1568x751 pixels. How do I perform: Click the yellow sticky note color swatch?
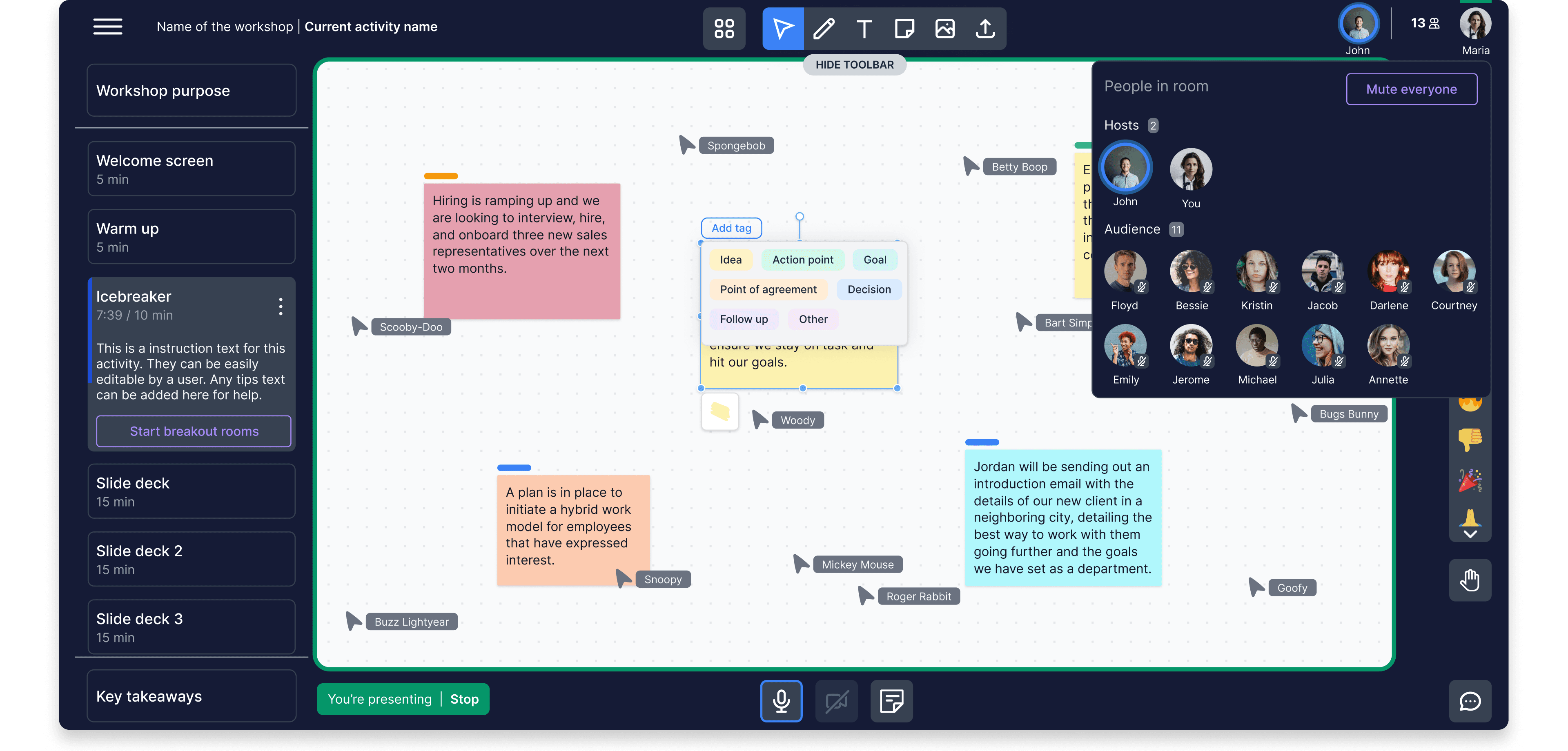coord(720,412)
